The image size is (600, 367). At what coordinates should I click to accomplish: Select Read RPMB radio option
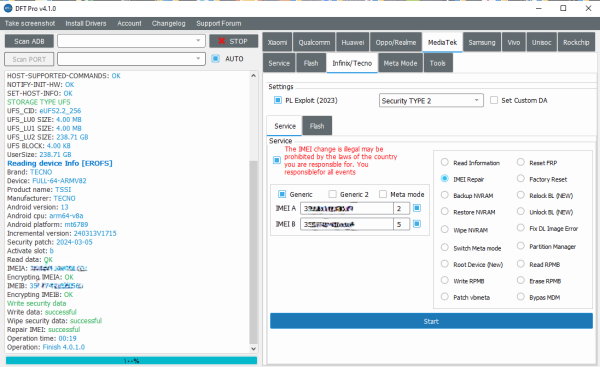pos(520,264)
